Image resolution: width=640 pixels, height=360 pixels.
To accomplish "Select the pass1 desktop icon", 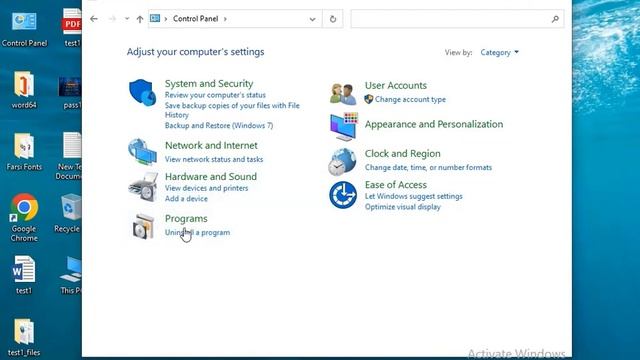I will point(70,92).
